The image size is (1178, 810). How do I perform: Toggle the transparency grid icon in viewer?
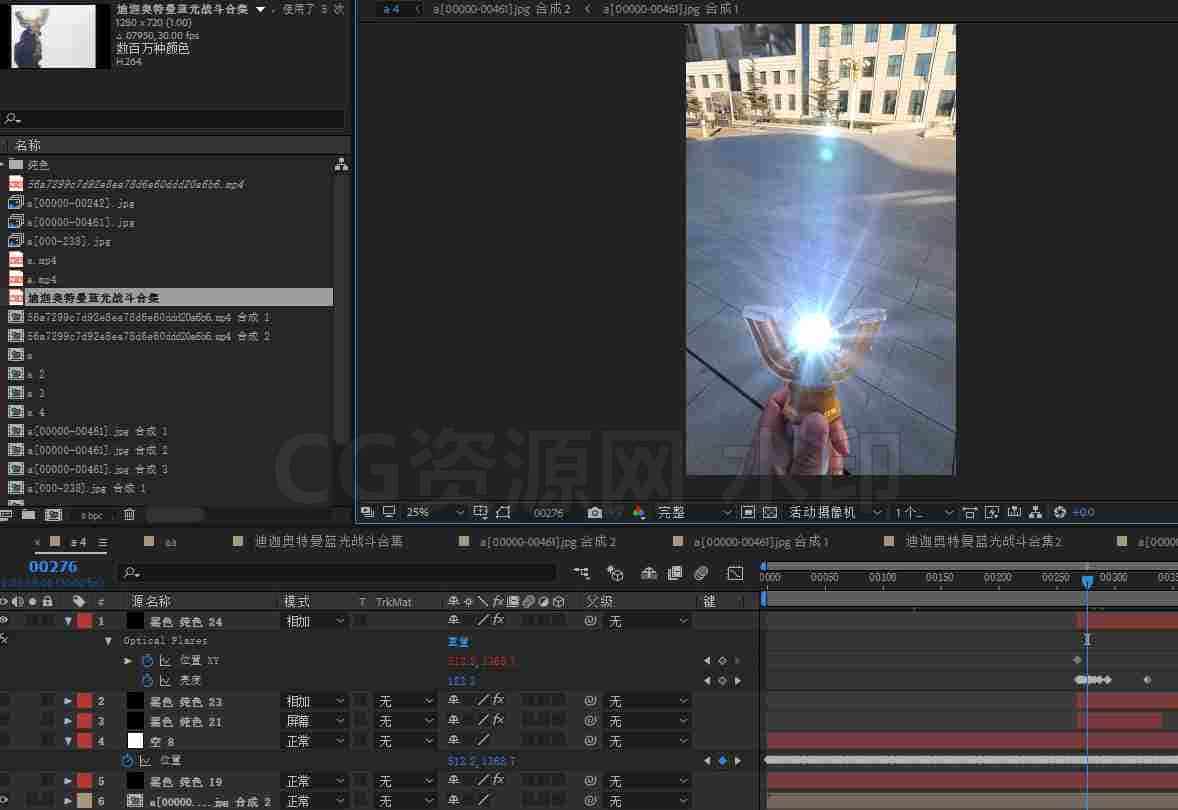click(x=769, y=512)
